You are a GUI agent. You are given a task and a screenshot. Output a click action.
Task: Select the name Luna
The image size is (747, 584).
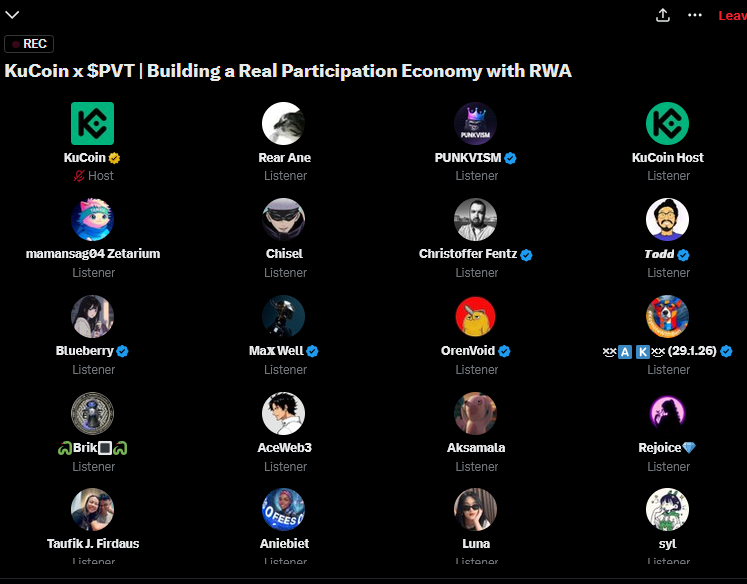476,544
